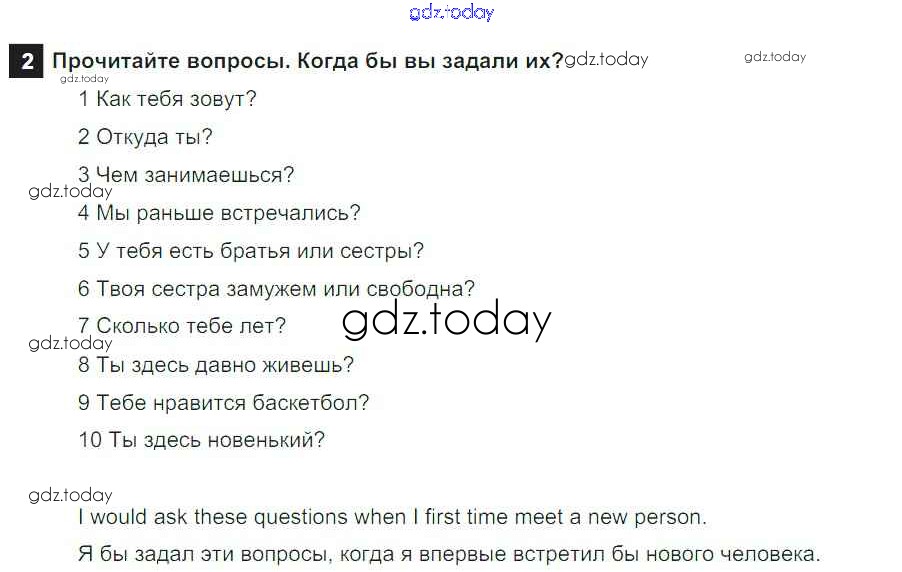Select question 8 'Ты здесь давно живешь?'
This screenshot has height=572, width=902.
click(x=216, y=365)
